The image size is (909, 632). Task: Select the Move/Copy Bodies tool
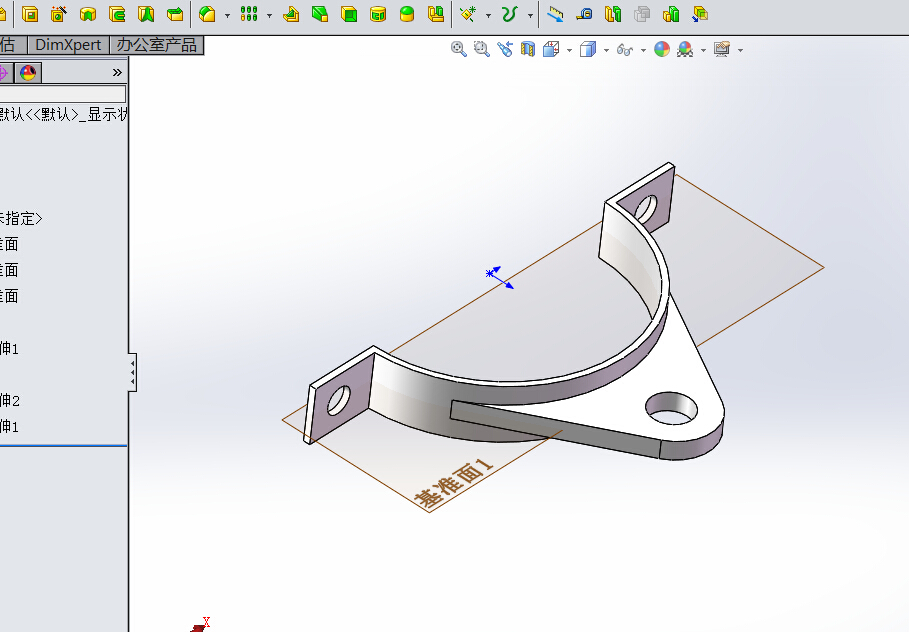coord(700,14)
